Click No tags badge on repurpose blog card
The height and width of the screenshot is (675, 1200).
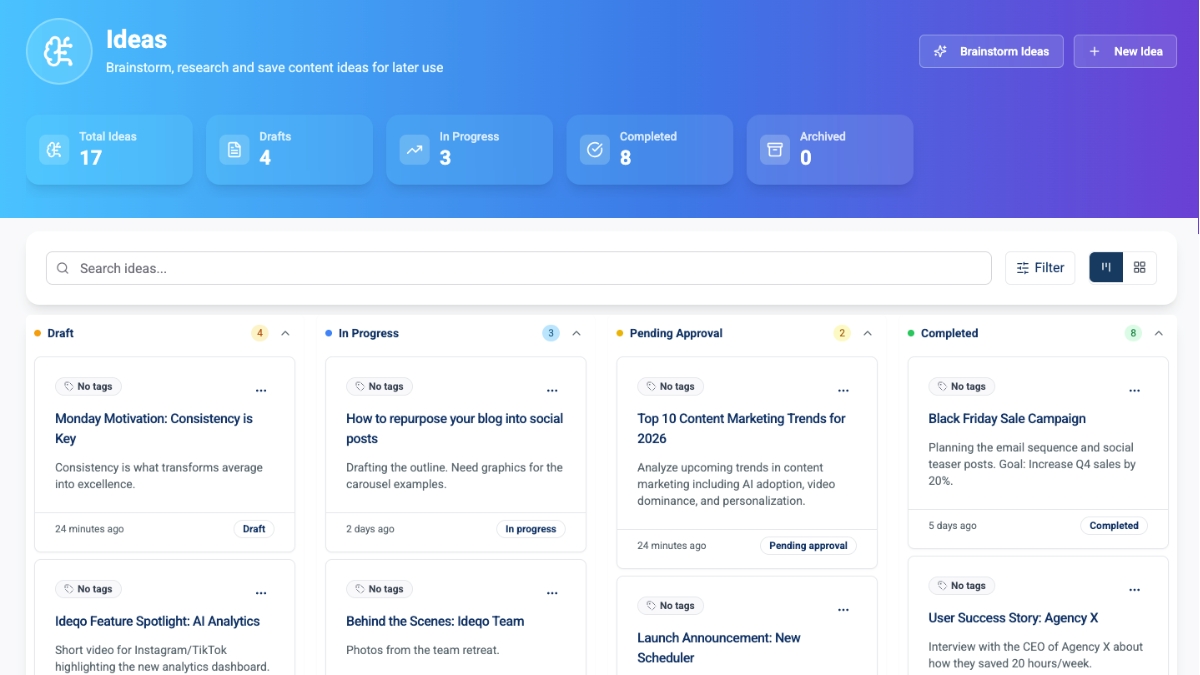(379, 386)
